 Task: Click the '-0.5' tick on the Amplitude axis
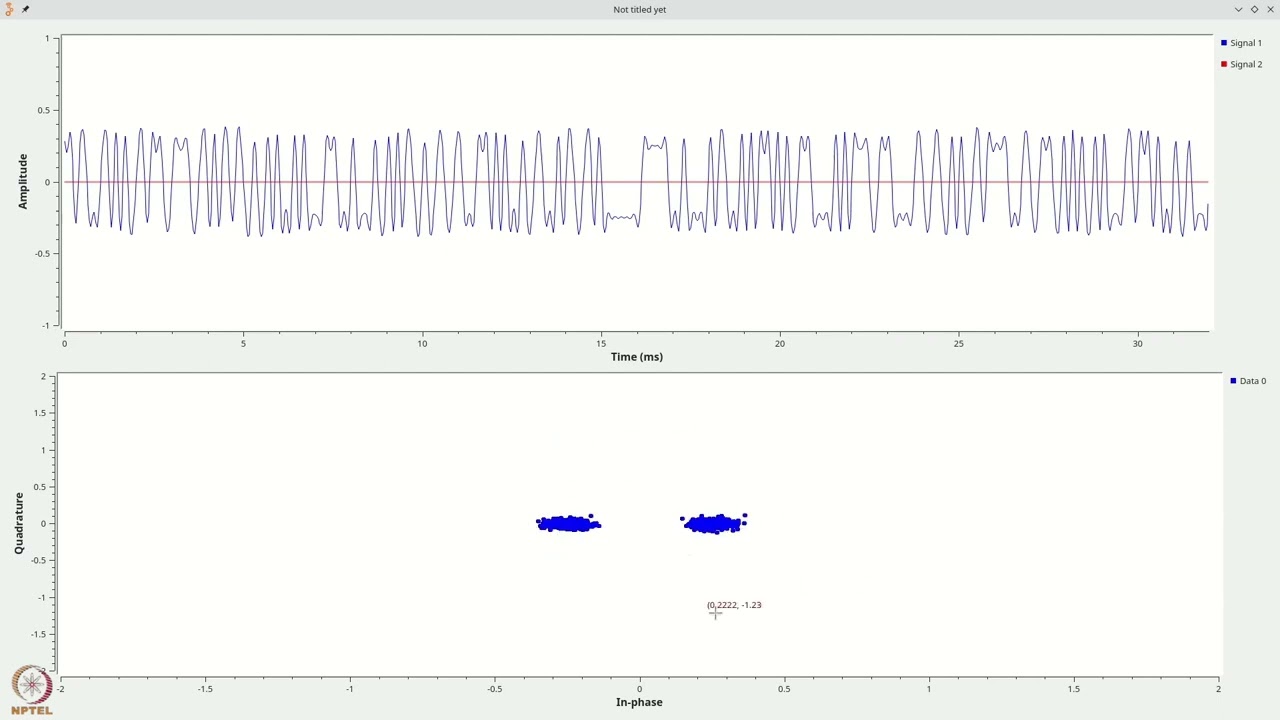(x=40, y=253)
